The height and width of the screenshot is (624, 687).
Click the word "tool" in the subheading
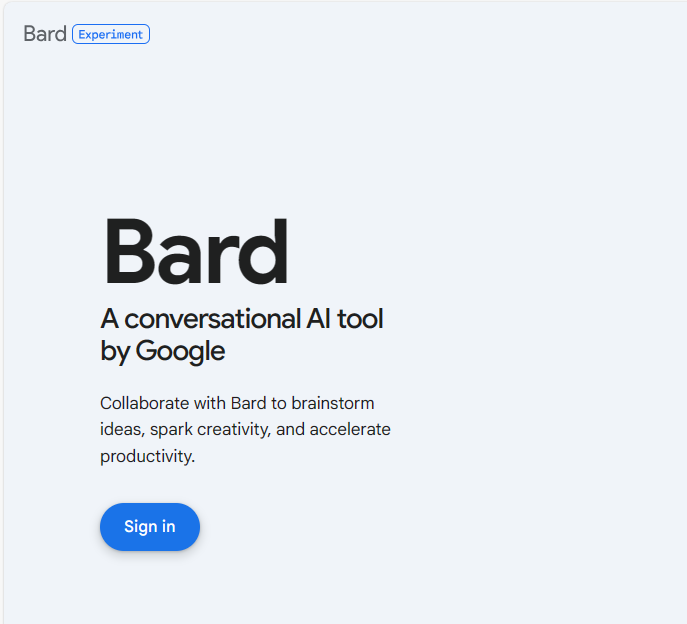[x=359, y=319]
